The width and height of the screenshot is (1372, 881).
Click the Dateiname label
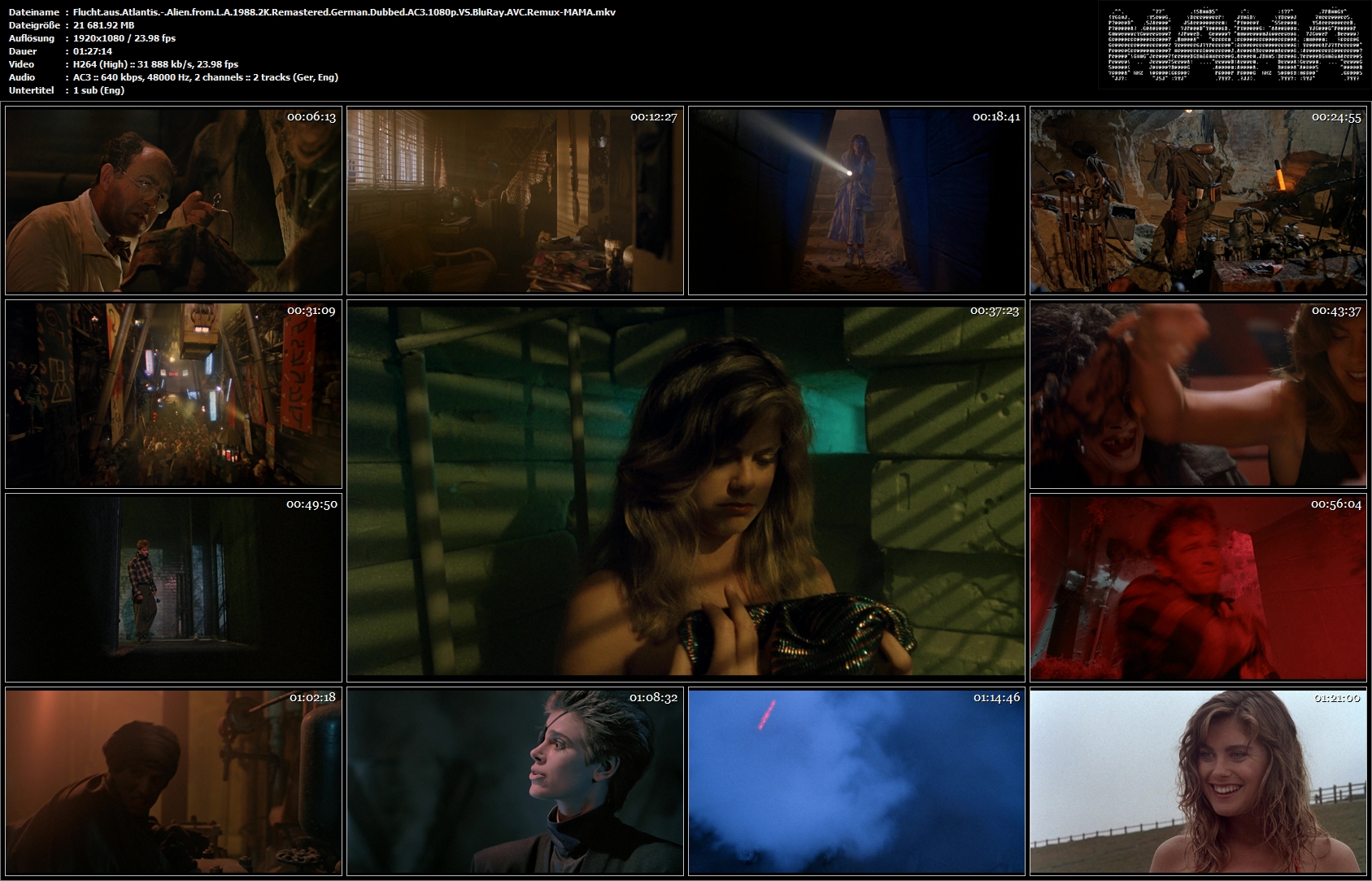point(33,12)
